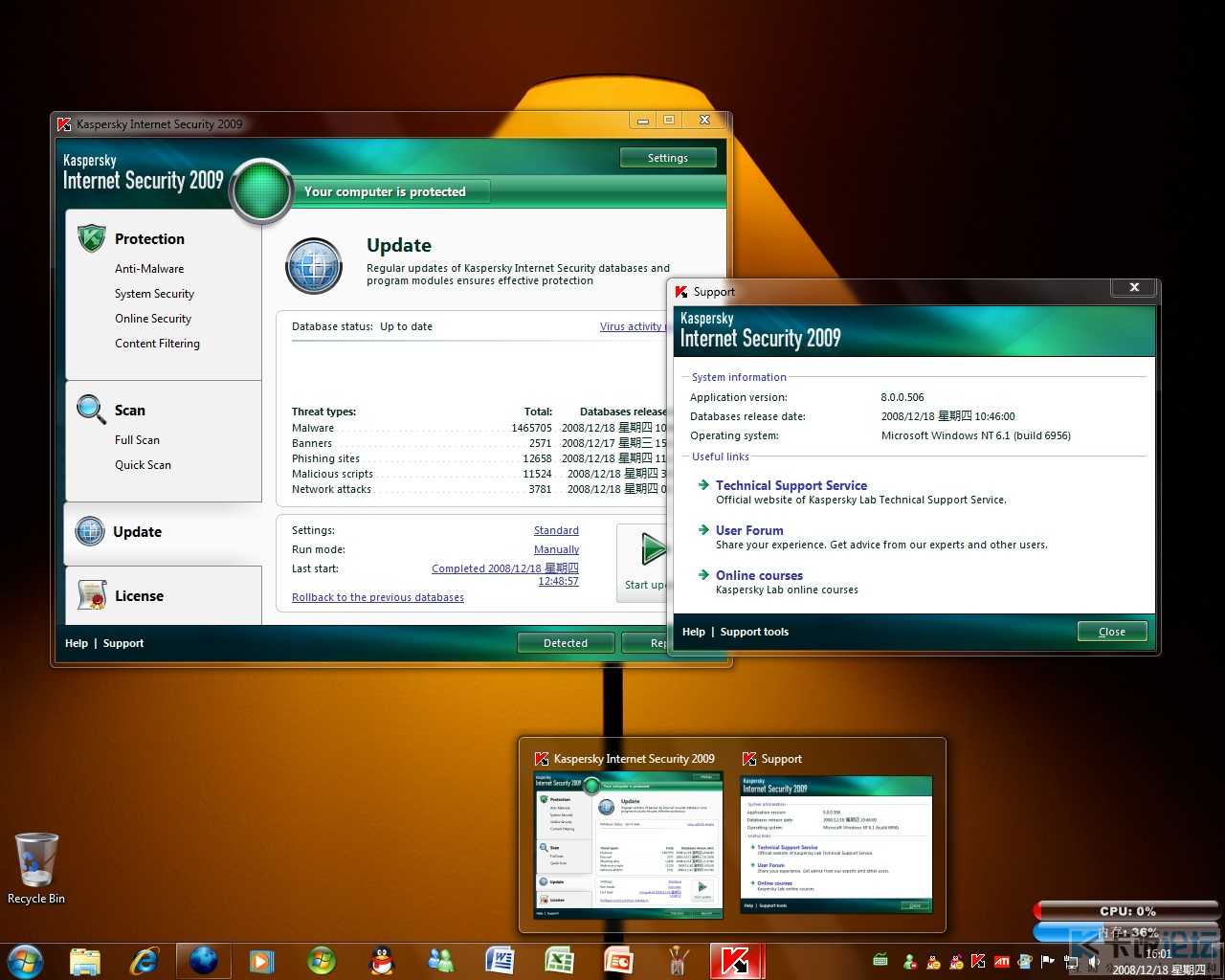Open the Recycle Bin desktop icon
Viewport: 1225px width, 980px height.
36,868
